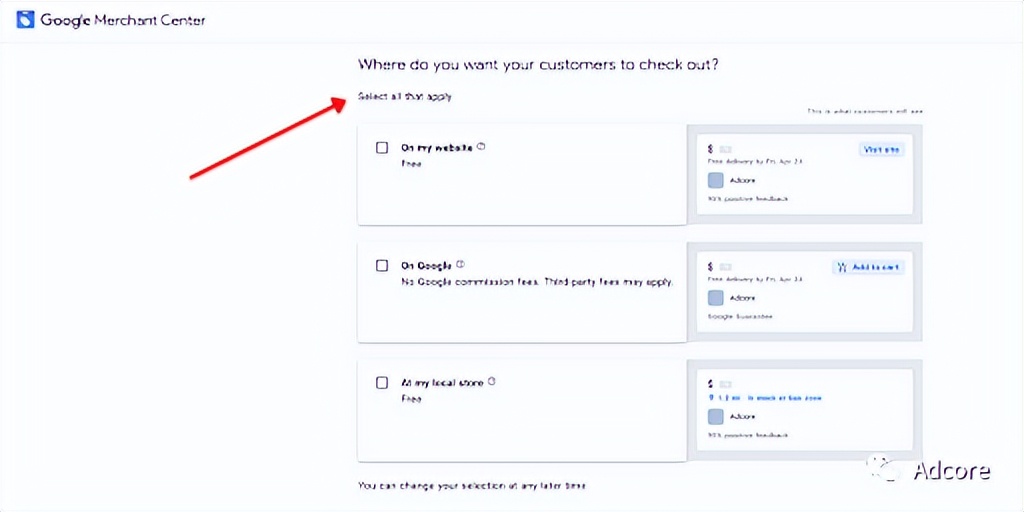
Task: Click the info icon beside On my website
Action: click(481, 147)
